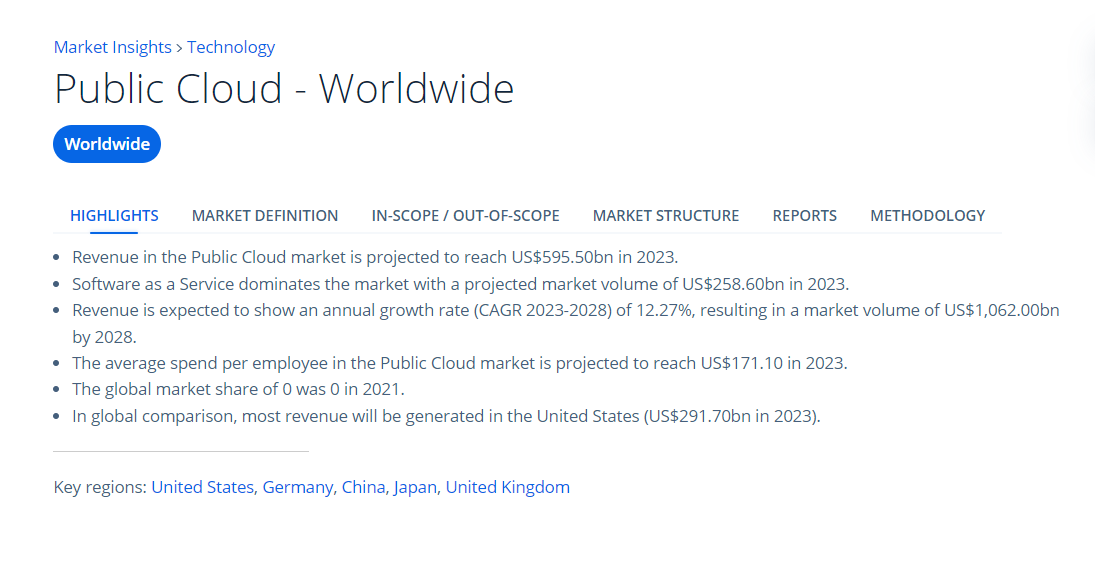
Task: Open the Technology breadcrumb link
Action: pyautogui.click(x=231, y=47)
